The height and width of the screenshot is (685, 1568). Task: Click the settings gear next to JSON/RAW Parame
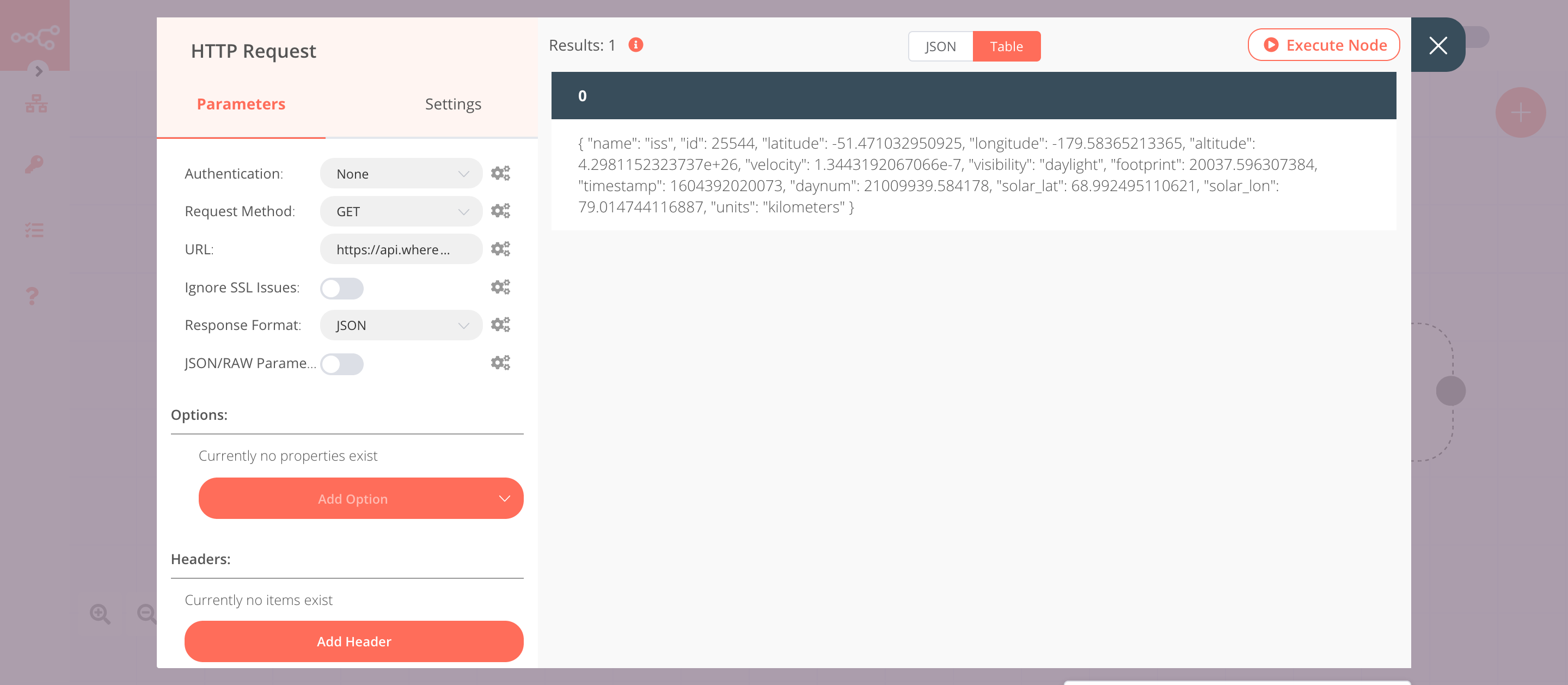tap(500, 362)
